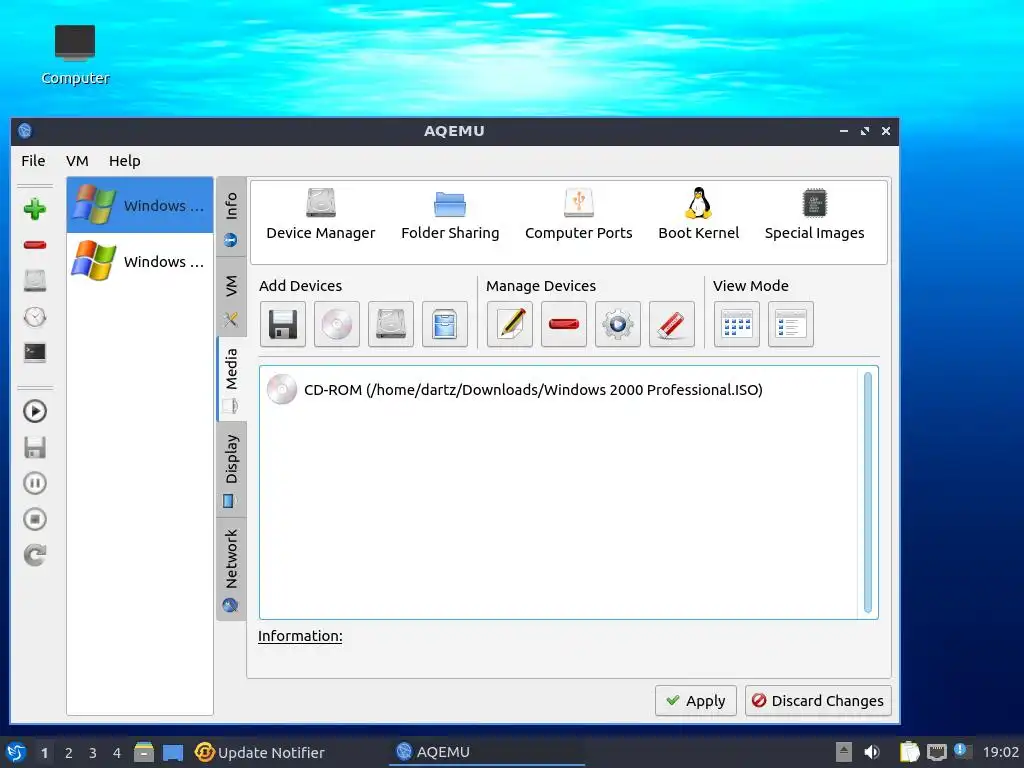Switch to workspace 4 in taskbar

(x=117, y=753)
